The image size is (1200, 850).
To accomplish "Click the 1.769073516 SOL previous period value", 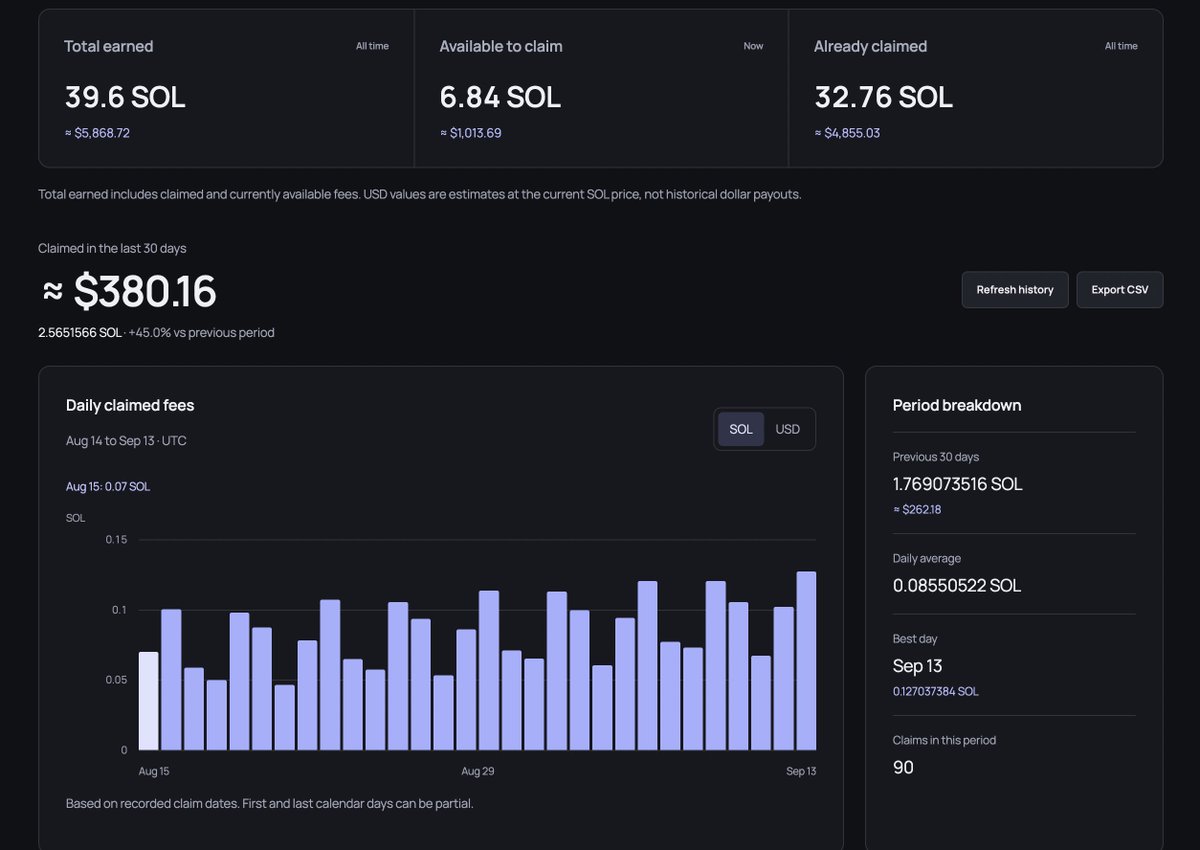I will coord(958,484).
